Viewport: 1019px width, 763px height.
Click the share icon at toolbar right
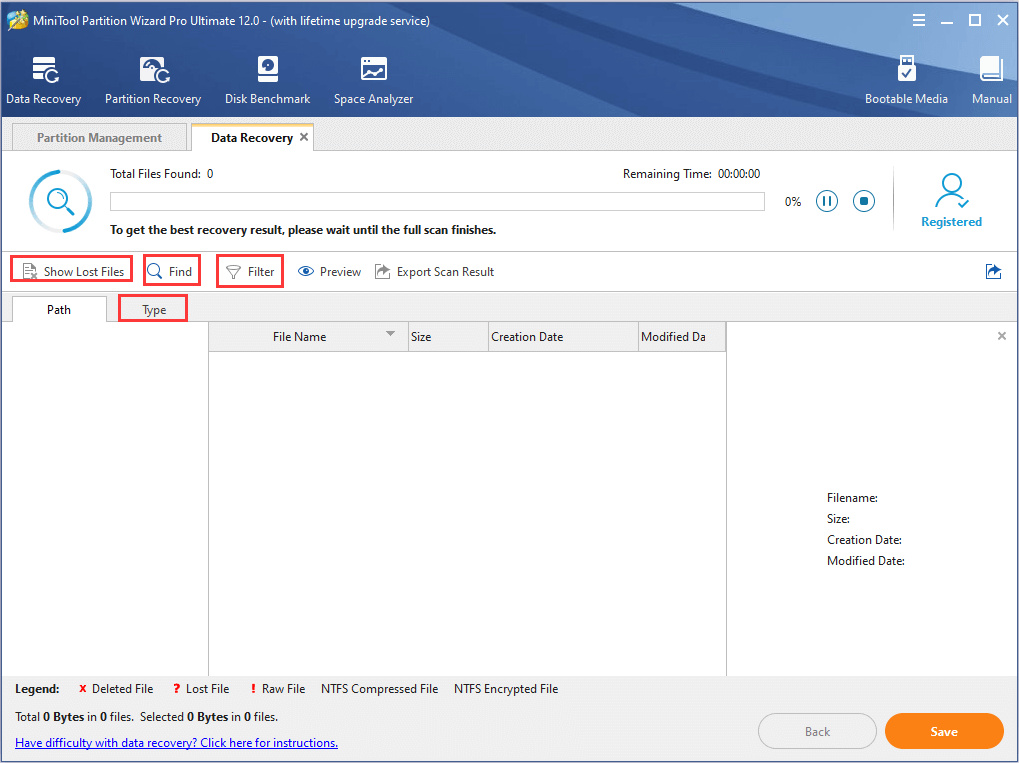[x=993, y=272]
